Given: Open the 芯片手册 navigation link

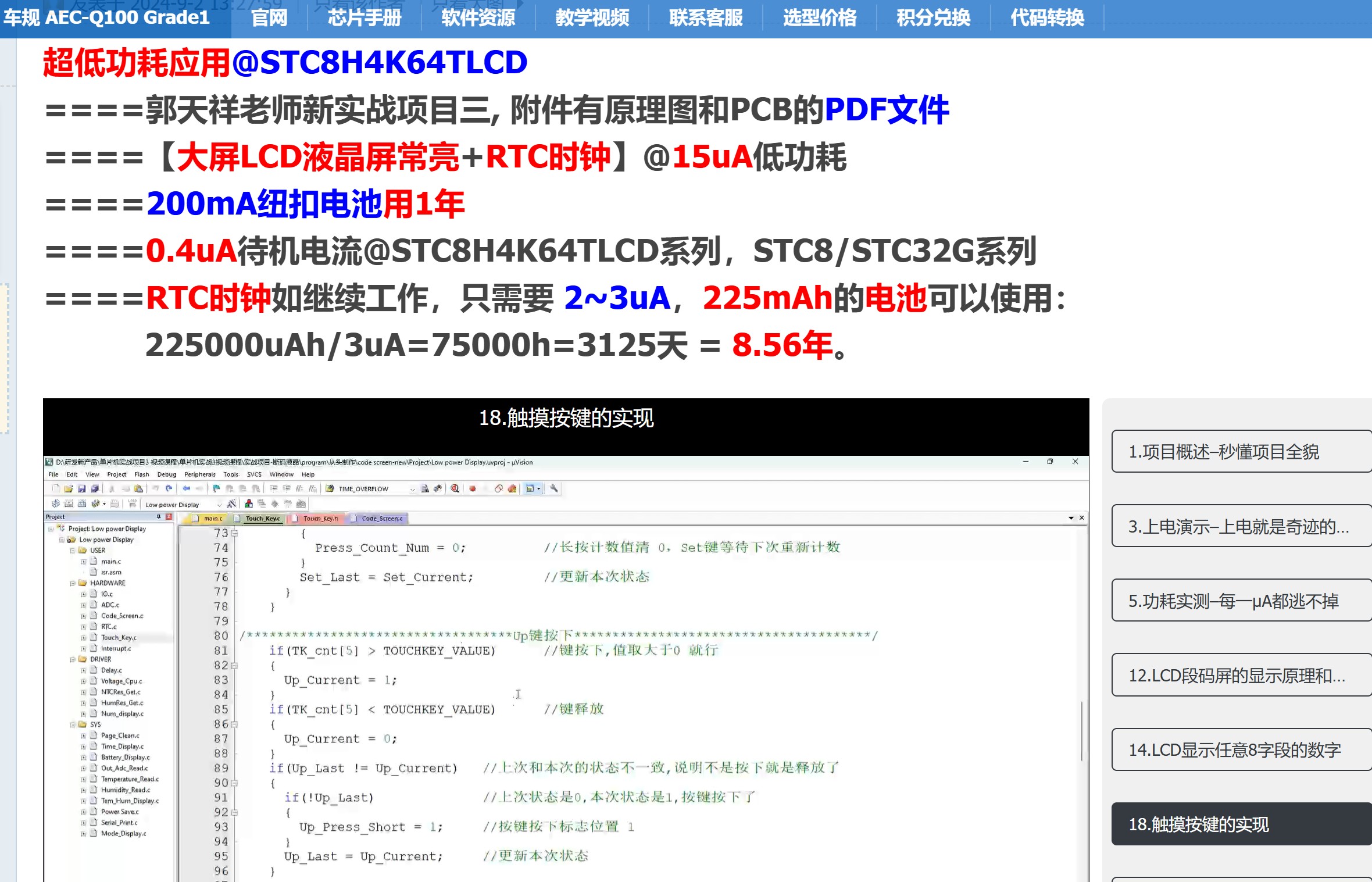Looking at the screenshot, I should pos(365,17).
